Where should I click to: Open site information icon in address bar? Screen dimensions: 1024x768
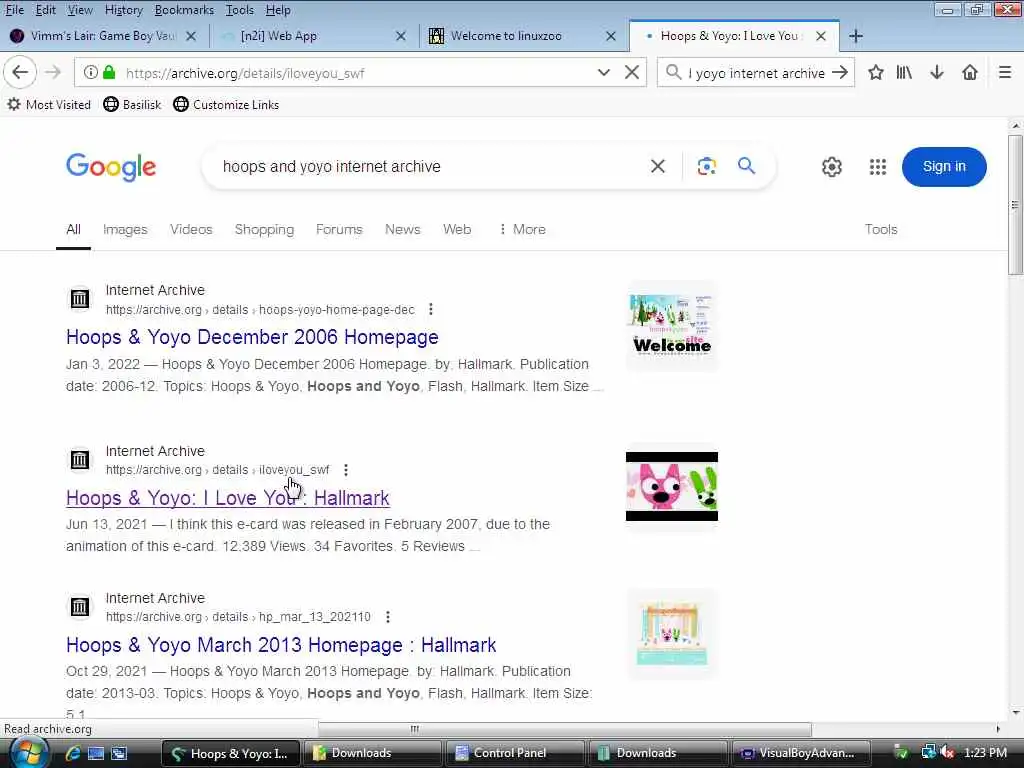91,72
